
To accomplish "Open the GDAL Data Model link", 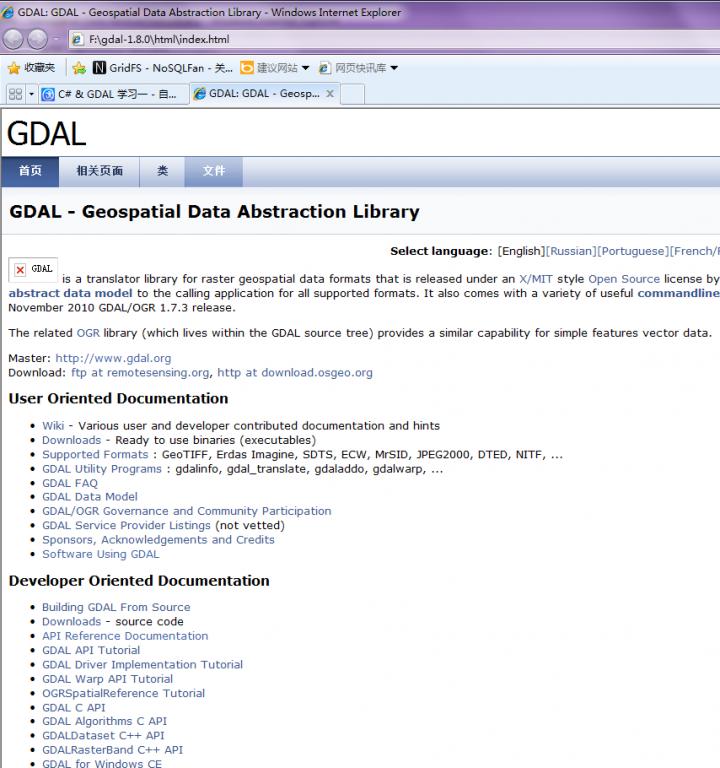I will pos(90,497).
